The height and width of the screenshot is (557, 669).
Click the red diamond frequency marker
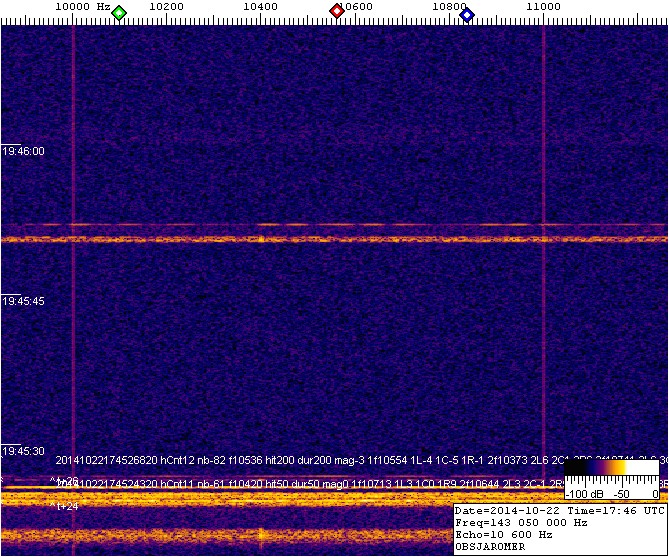click(337, 12)
